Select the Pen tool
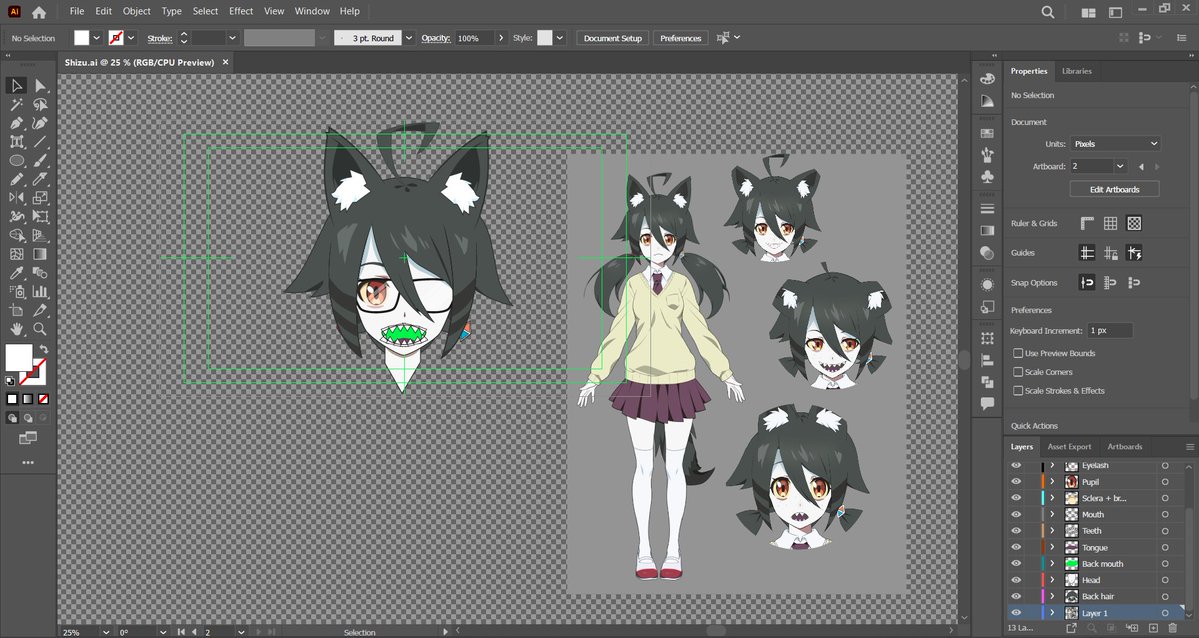 pyautogui.click(x=16, y=123)
